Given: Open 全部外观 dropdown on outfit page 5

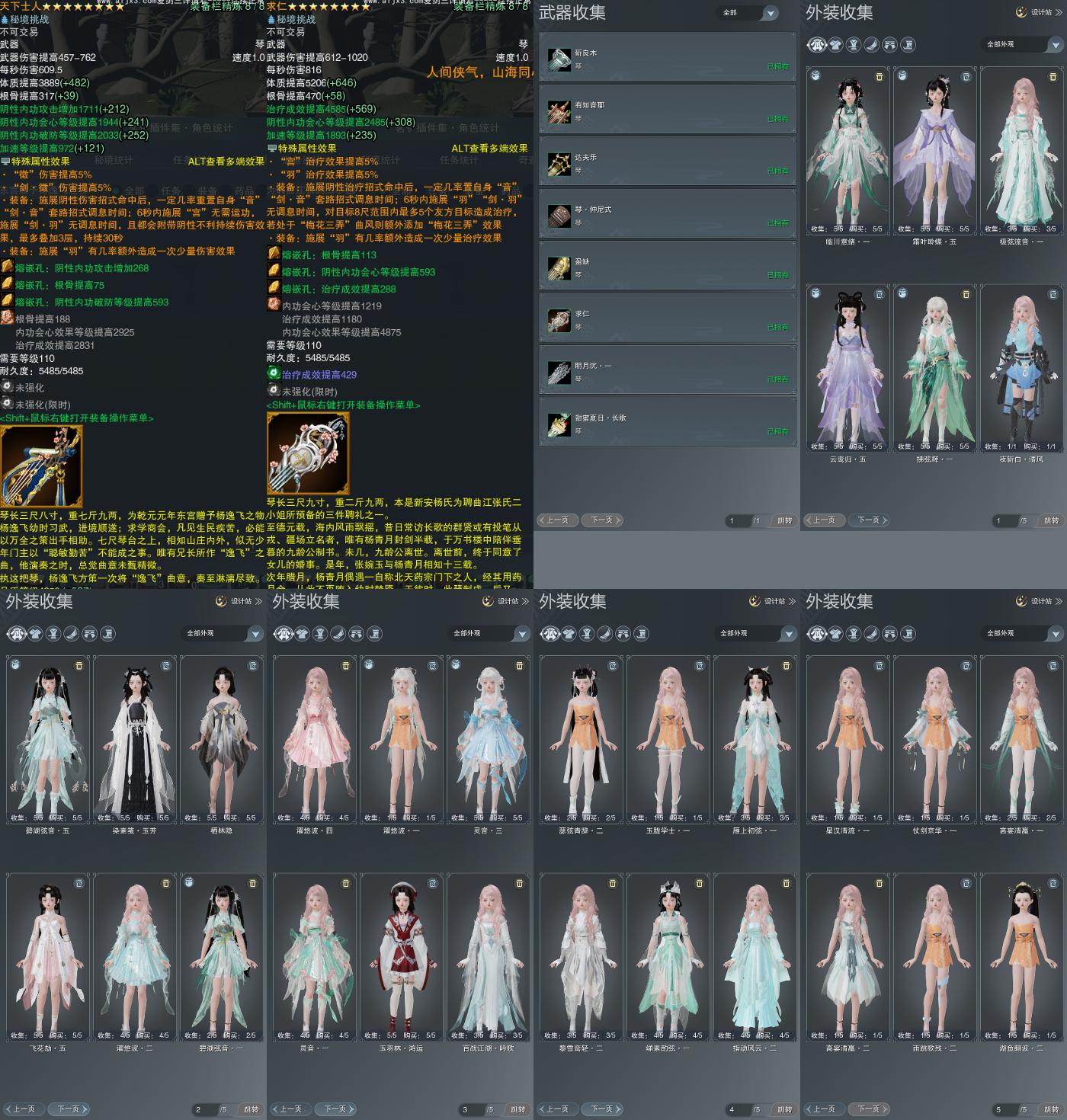Looking at the screenshot, I should pyautogui.click(x=1021, y=634).
